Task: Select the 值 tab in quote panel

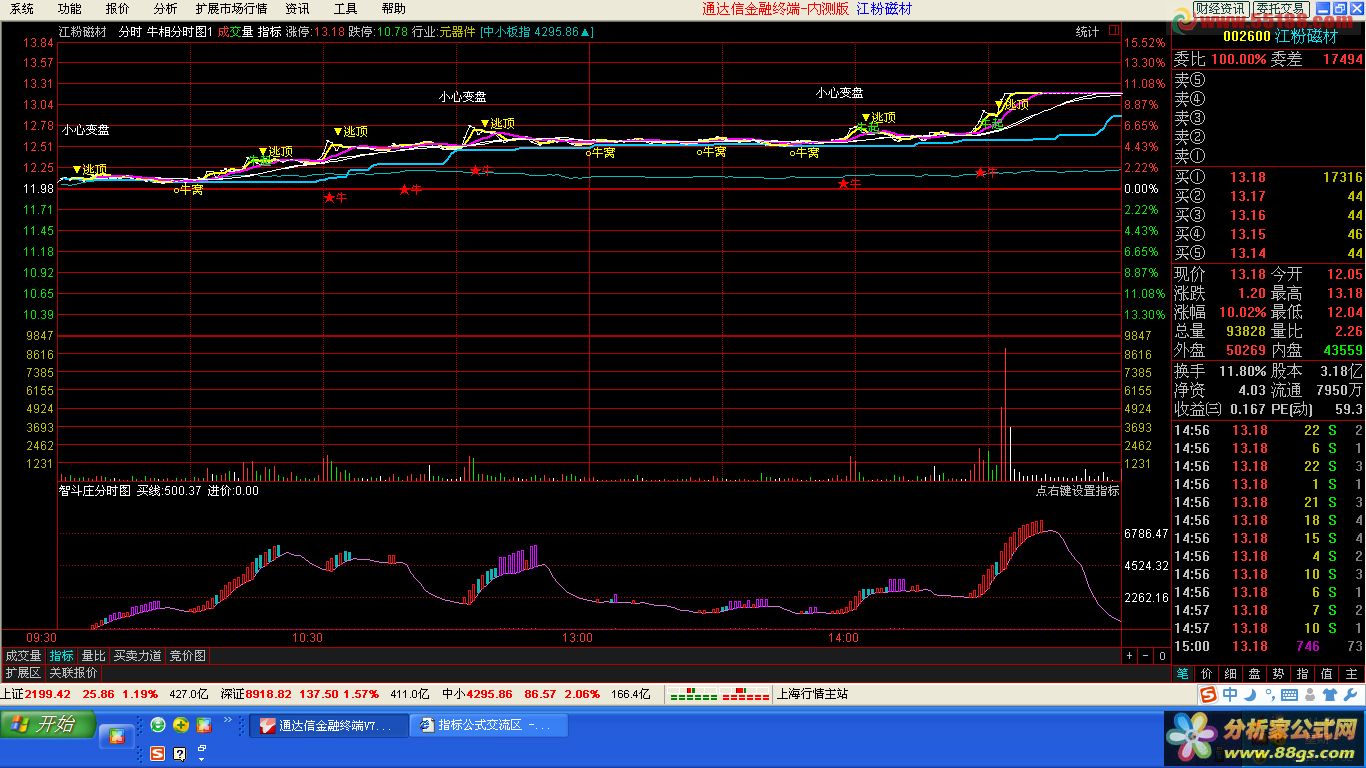Action: (1327, 674)
